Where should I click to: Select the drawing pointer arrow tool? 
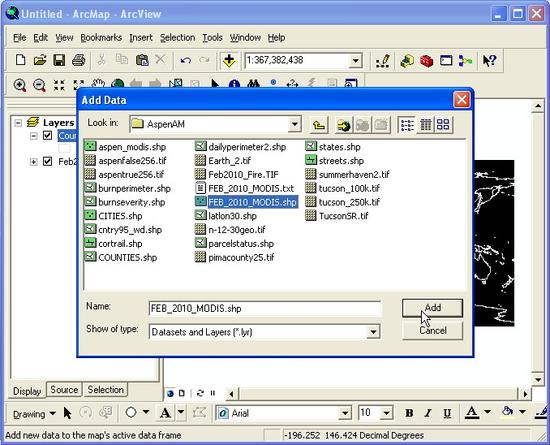coord(67,413)
